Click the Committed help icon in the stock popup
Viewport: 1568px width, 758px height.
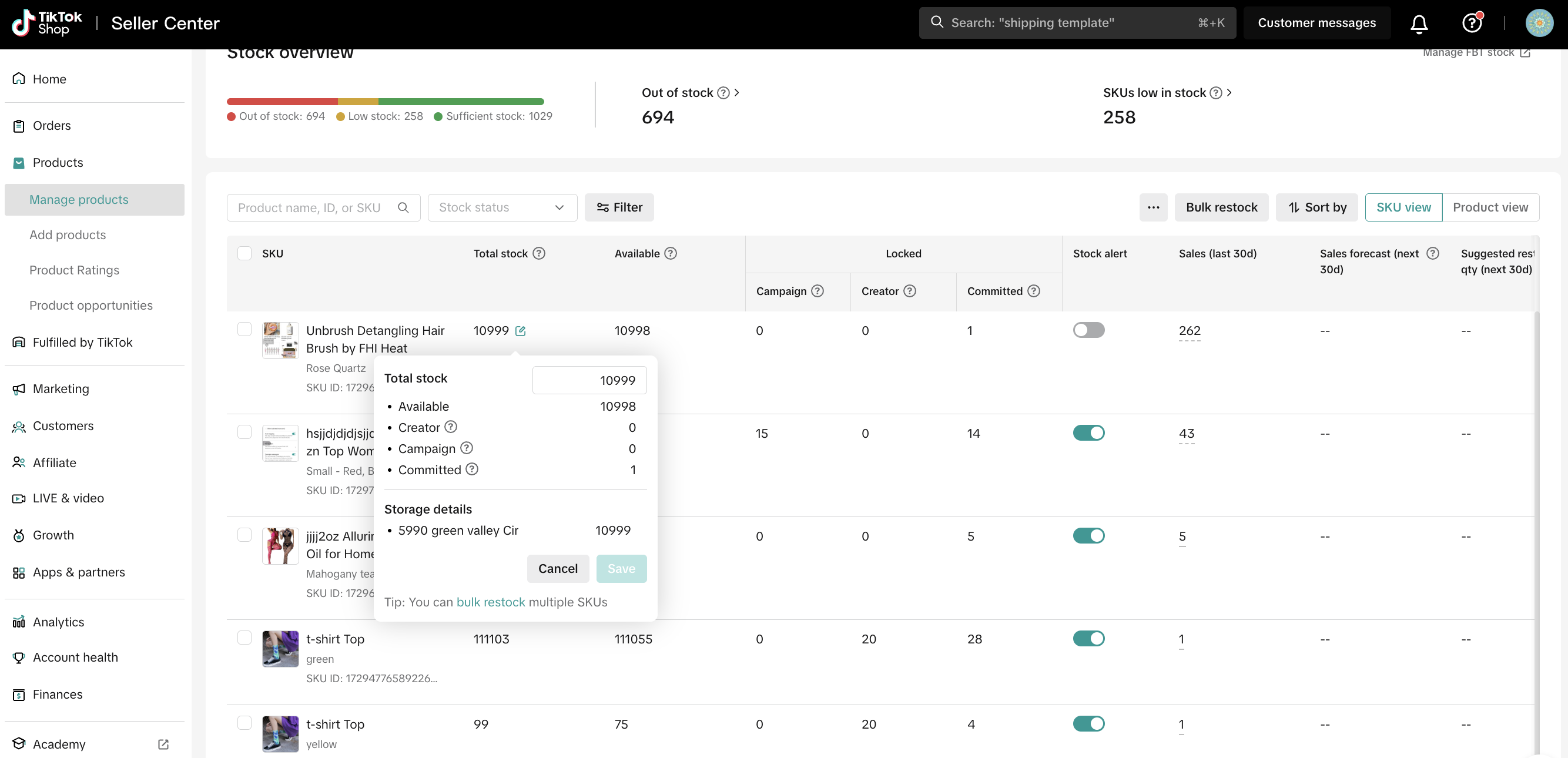(x=472, y=469)
